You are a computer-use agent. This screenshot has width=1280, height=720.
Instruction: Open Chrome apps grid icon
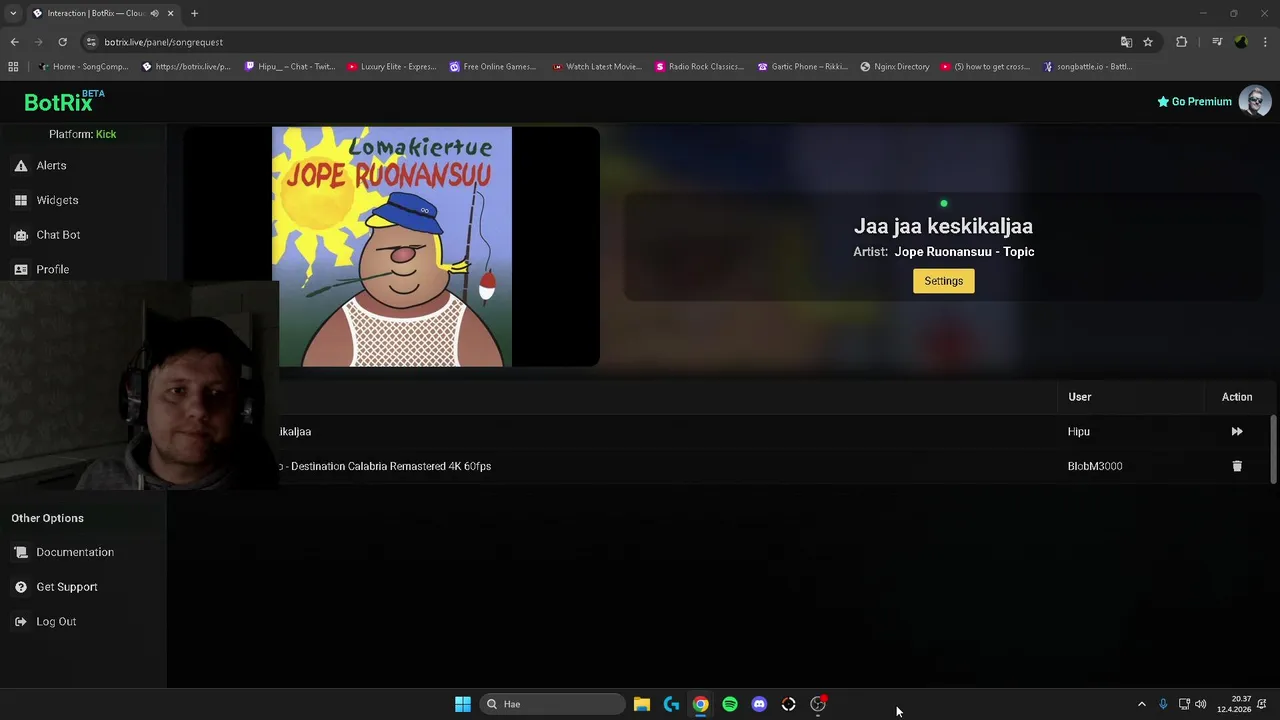(13, 67)
